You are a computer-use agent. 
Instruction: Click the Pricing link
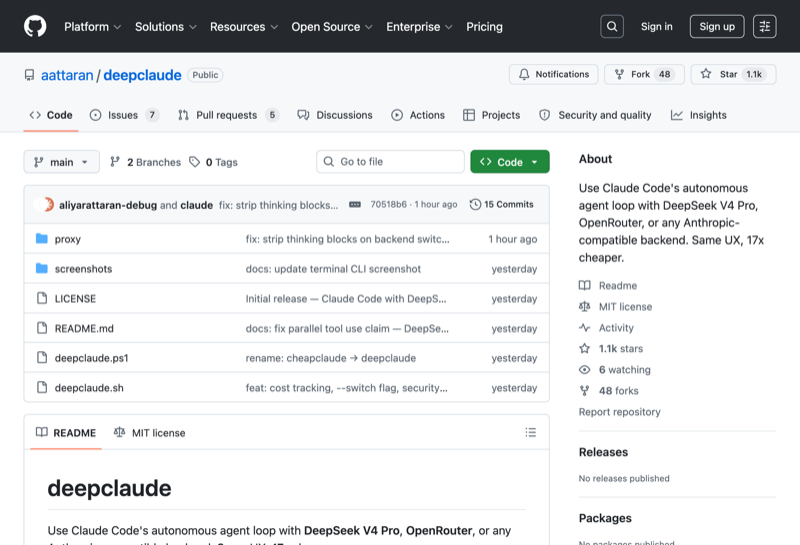pyautogui.click(x=484, y=27)
